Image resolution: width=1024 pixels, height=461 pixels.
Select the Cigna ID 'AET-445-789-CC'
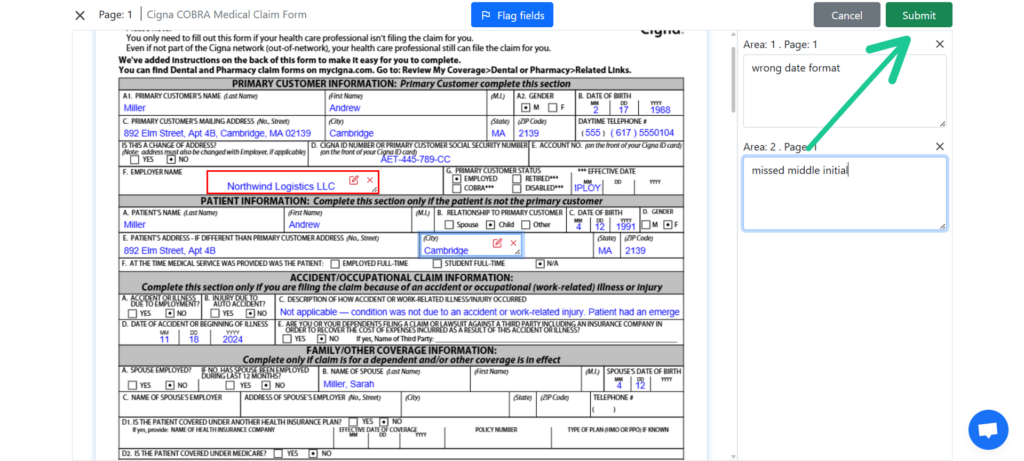pos(415,159)
